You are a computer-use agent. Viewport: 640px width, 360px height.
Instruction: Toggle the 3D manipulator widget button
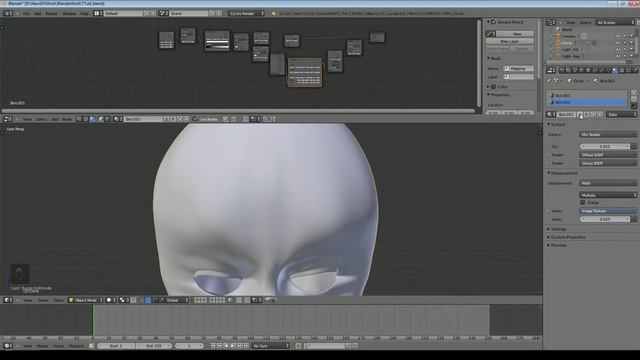pyautogui.click(x=148, y=300)
